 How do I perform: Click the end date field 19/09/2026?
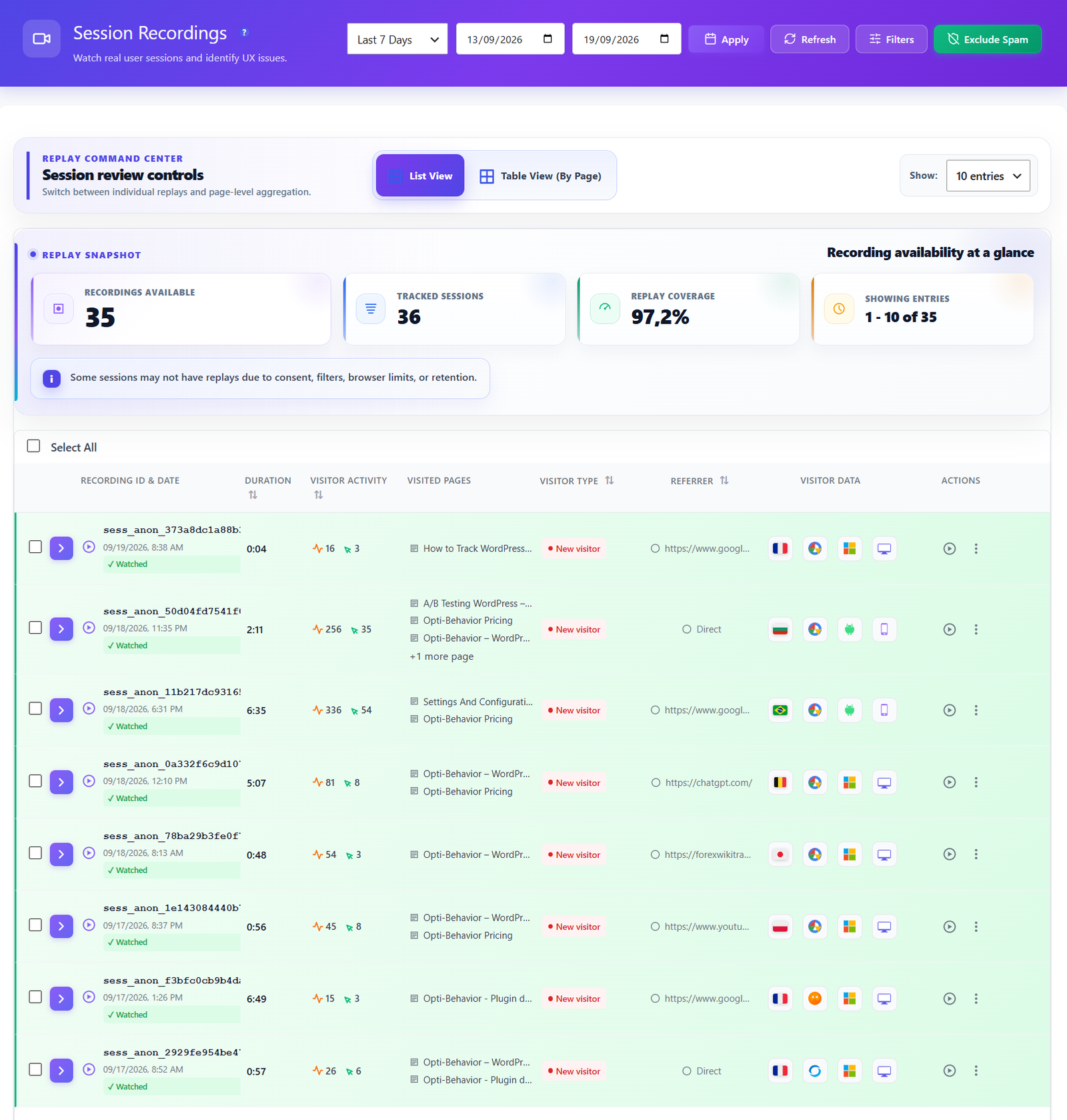point(627,39)
